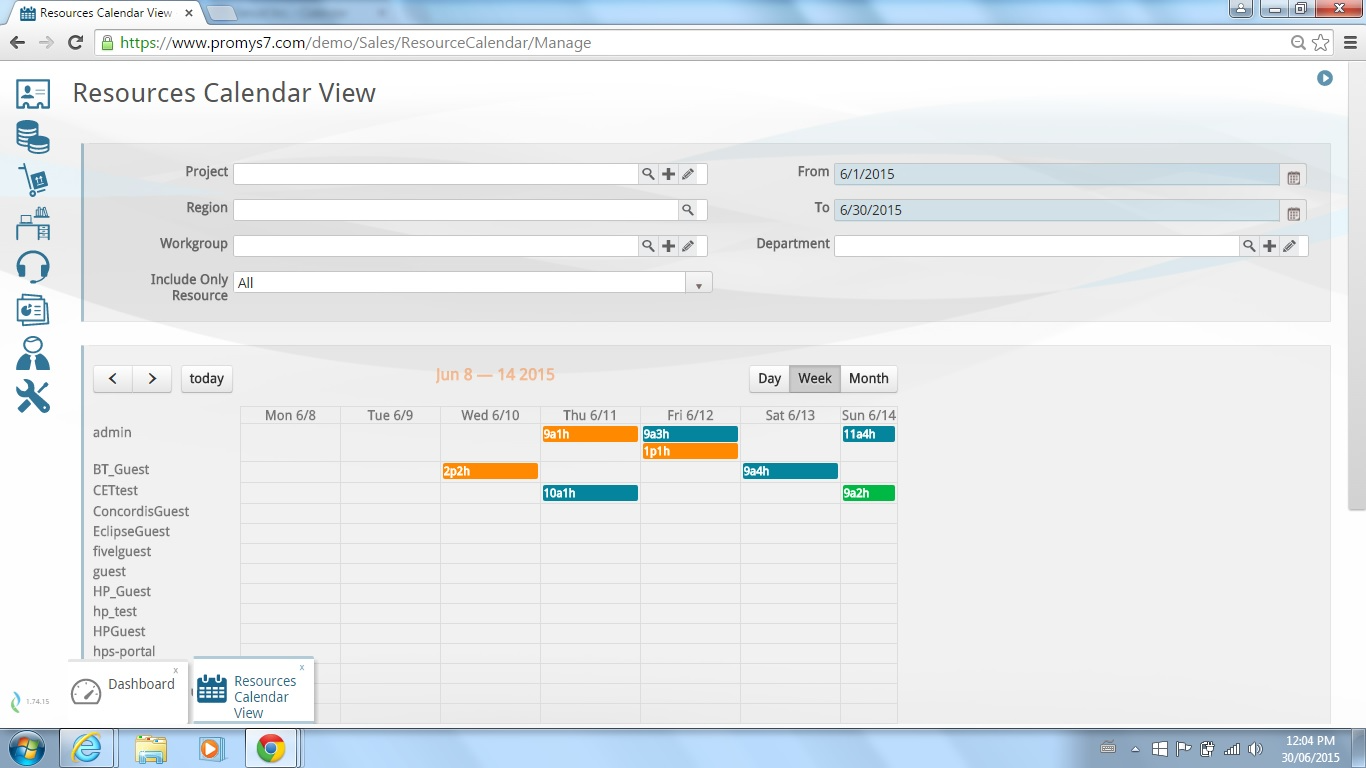Open the To date calendar picker

pyautogui.click(x=1293, y=213)
